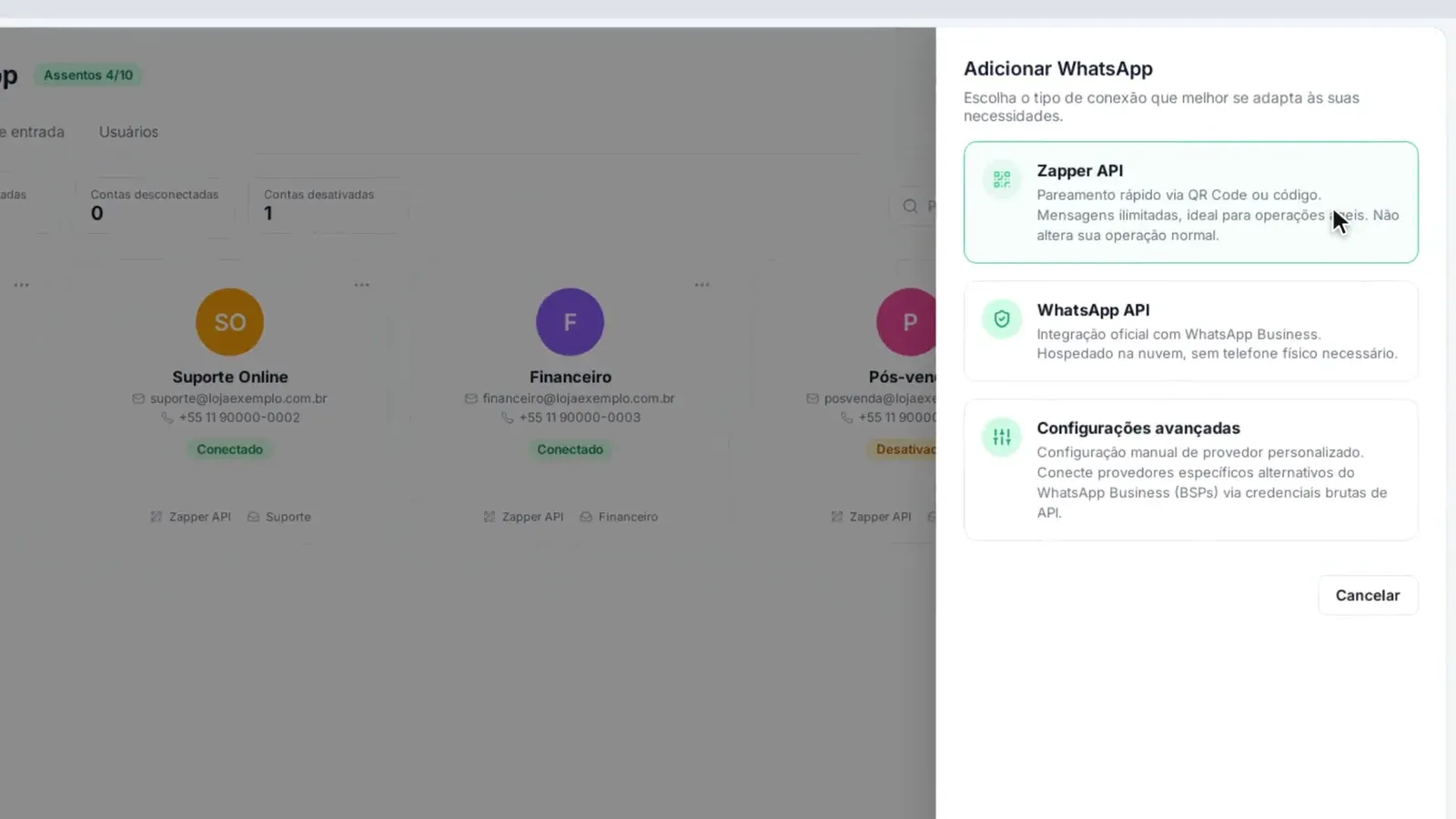The image size is (1456, 819).
Task: Click the Financeiro card title
Action: click(x=571, y=377)
